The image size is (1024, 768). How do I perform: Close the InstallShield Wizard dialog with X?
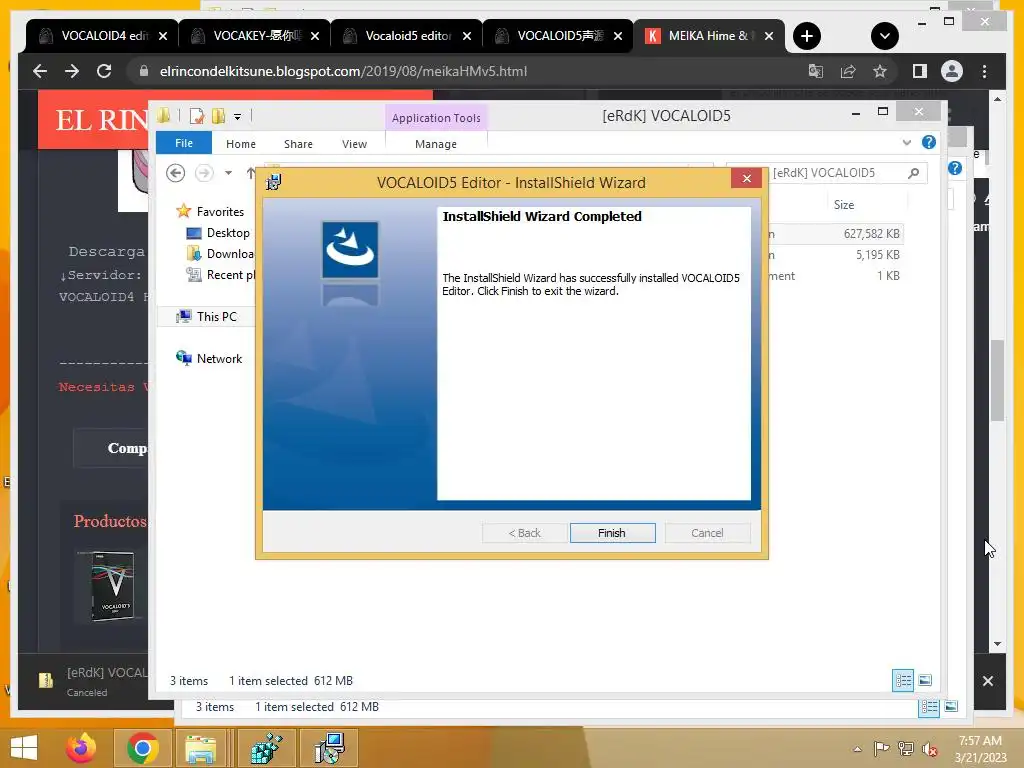pos(746,178)
